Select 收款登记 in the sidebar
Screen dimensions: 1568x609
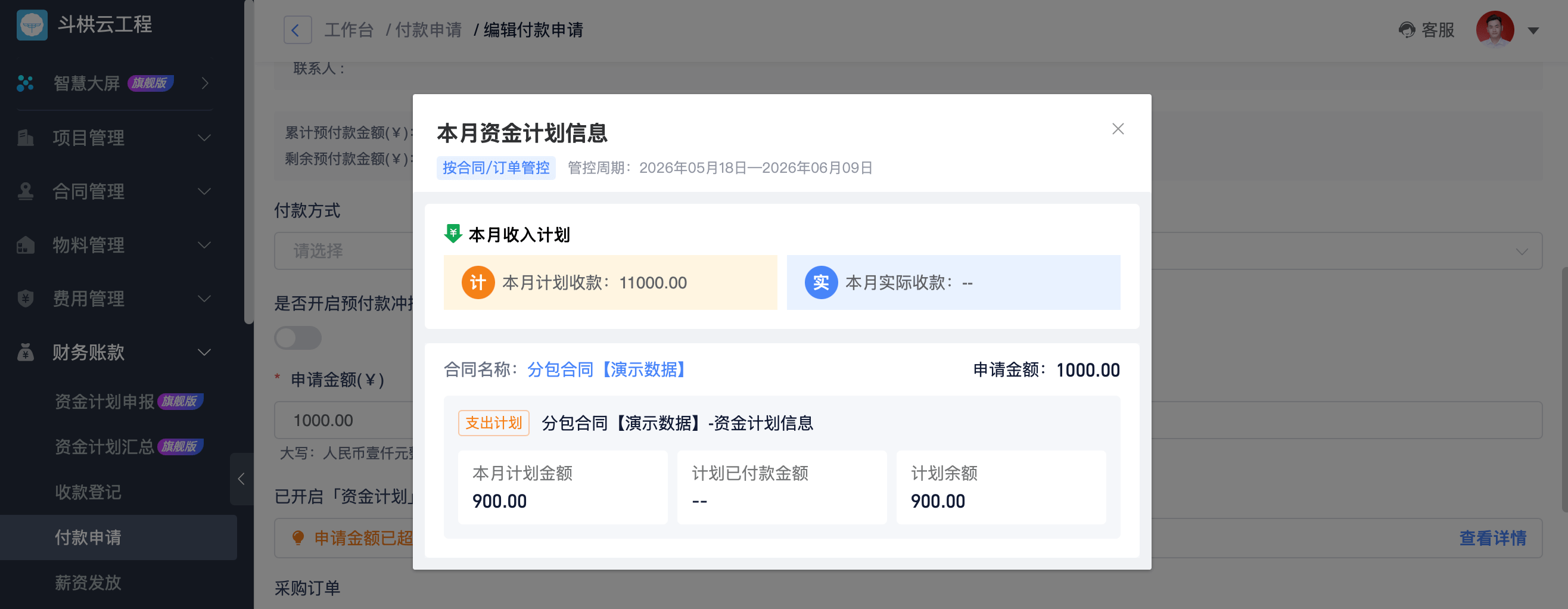(x=88, y=492)
